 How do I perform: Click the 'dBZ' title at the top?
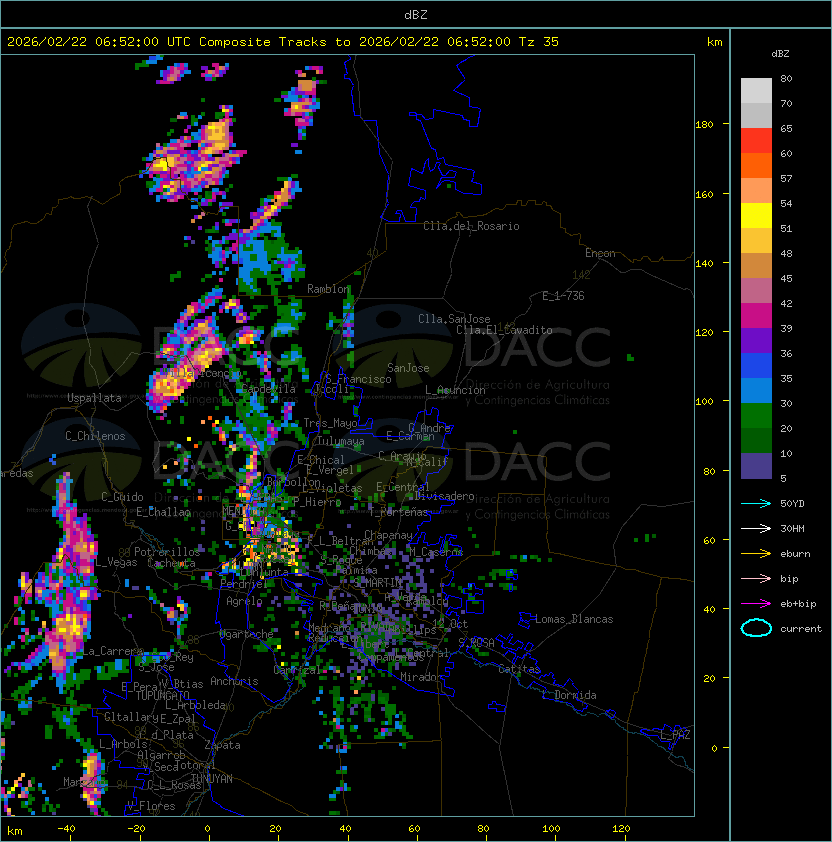point(416,15)
